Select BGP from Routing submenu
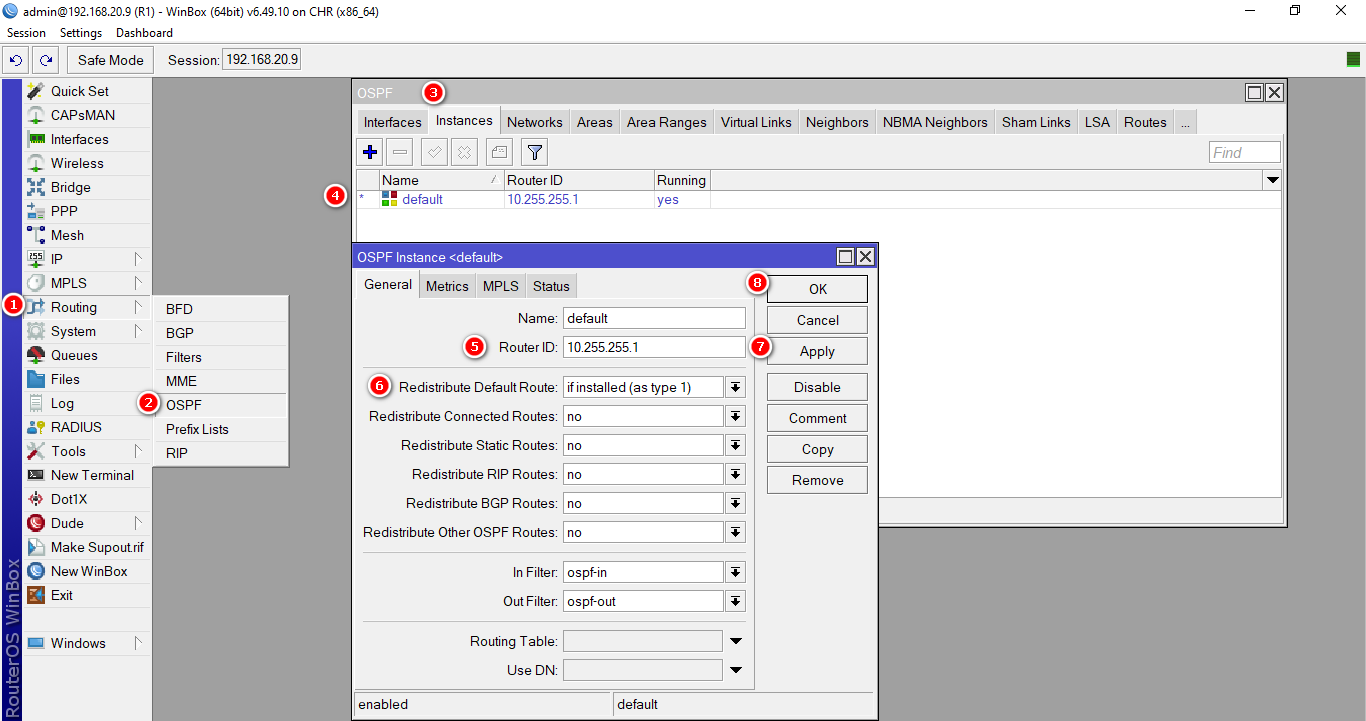Viewport: 1366px width, 721px height. click(221, 333)
